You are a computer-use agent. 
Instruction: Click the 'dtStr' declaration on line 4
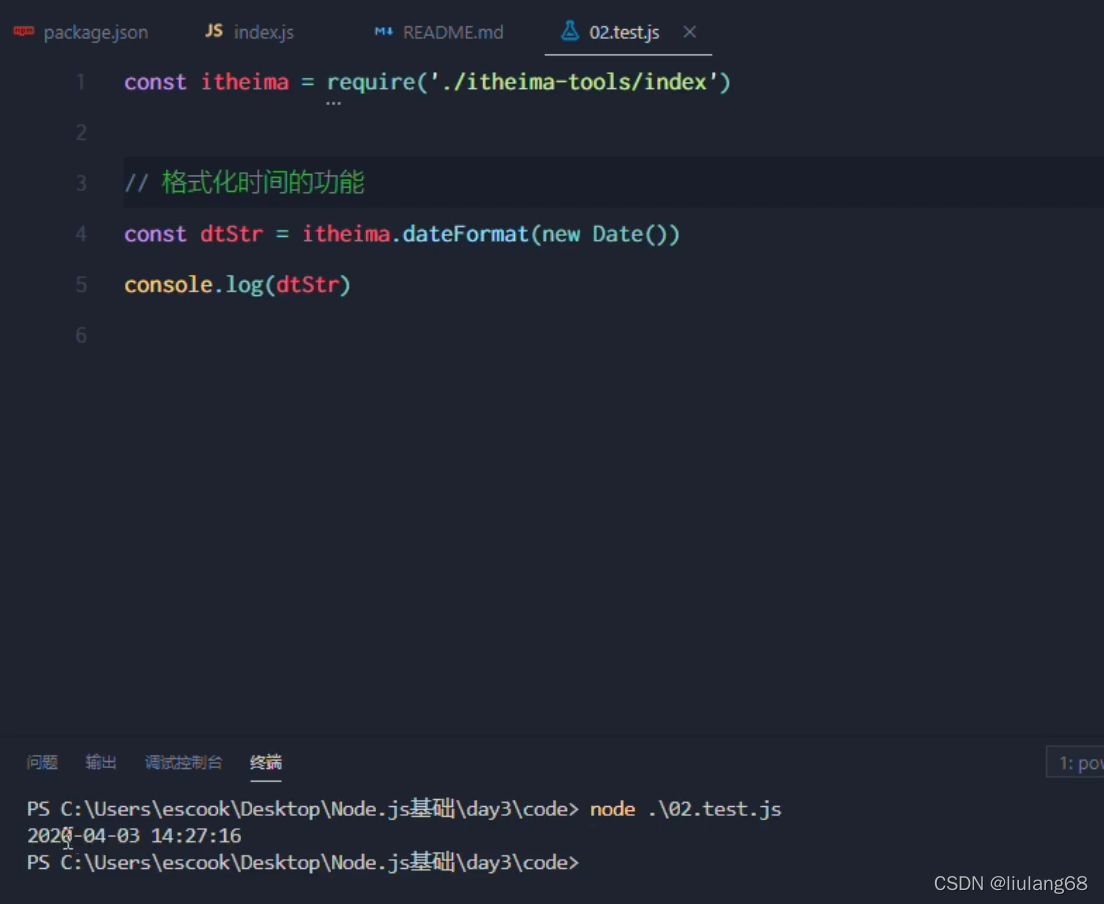coord(232,234)
